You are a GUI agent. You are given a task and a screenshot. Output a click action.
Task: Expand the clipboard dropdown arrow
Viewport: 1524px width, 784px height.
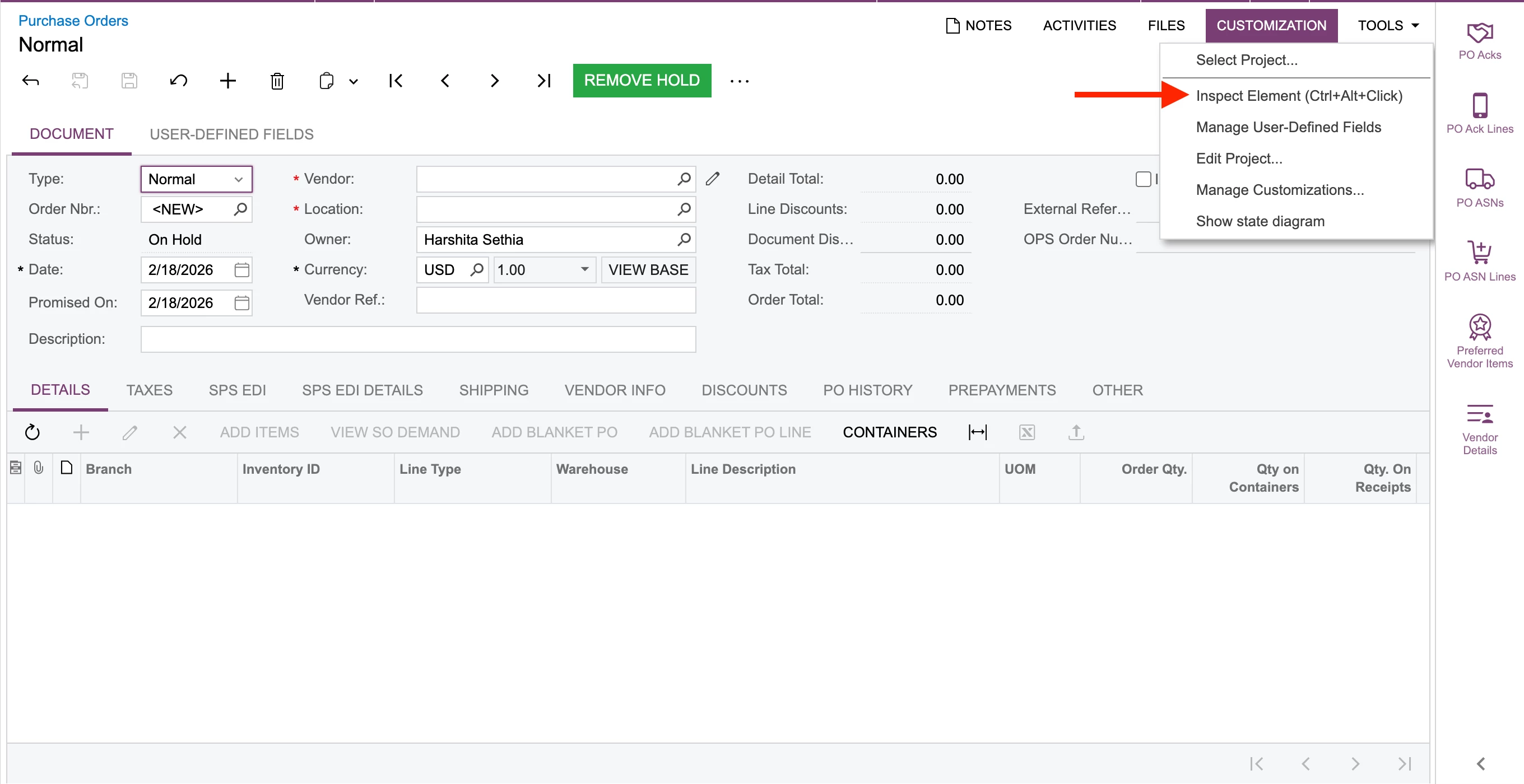pos(353,82)
